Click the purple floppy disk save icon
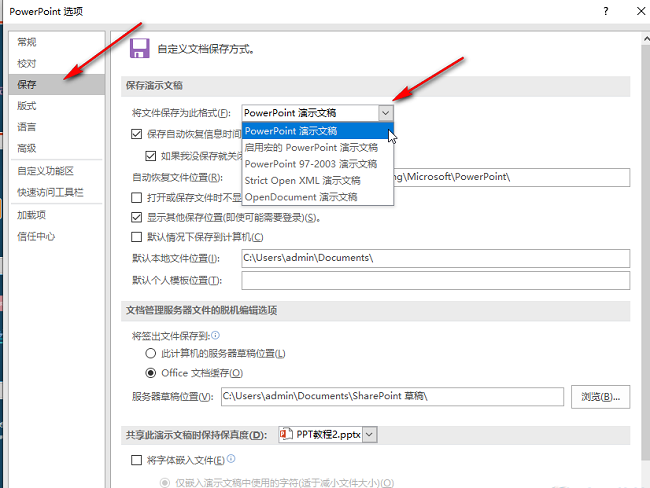Image resolution: width=650 pixels, height=488 pixels. tap(140, 49)
